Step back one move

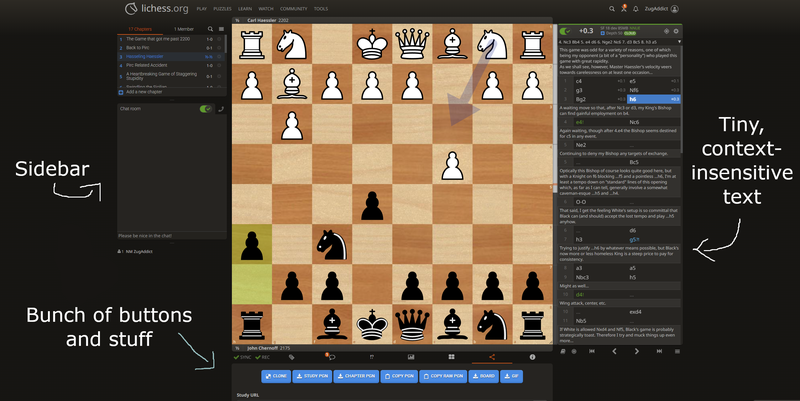click(614, 352)
